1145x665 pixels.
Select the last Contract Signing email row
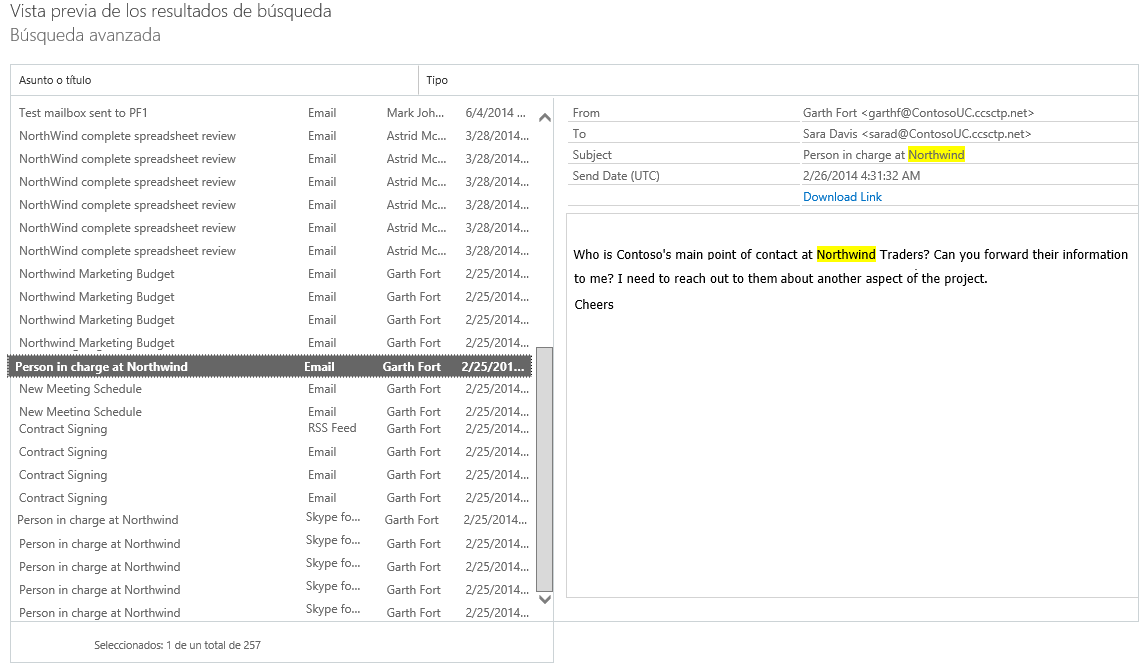click(x=63, y=498)
